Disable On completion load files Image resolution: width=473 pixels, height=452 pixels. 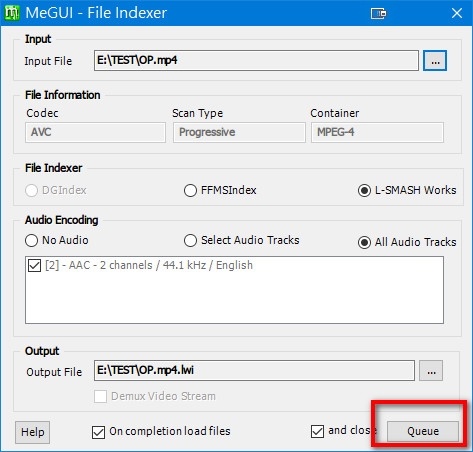(x=98, y=432)
